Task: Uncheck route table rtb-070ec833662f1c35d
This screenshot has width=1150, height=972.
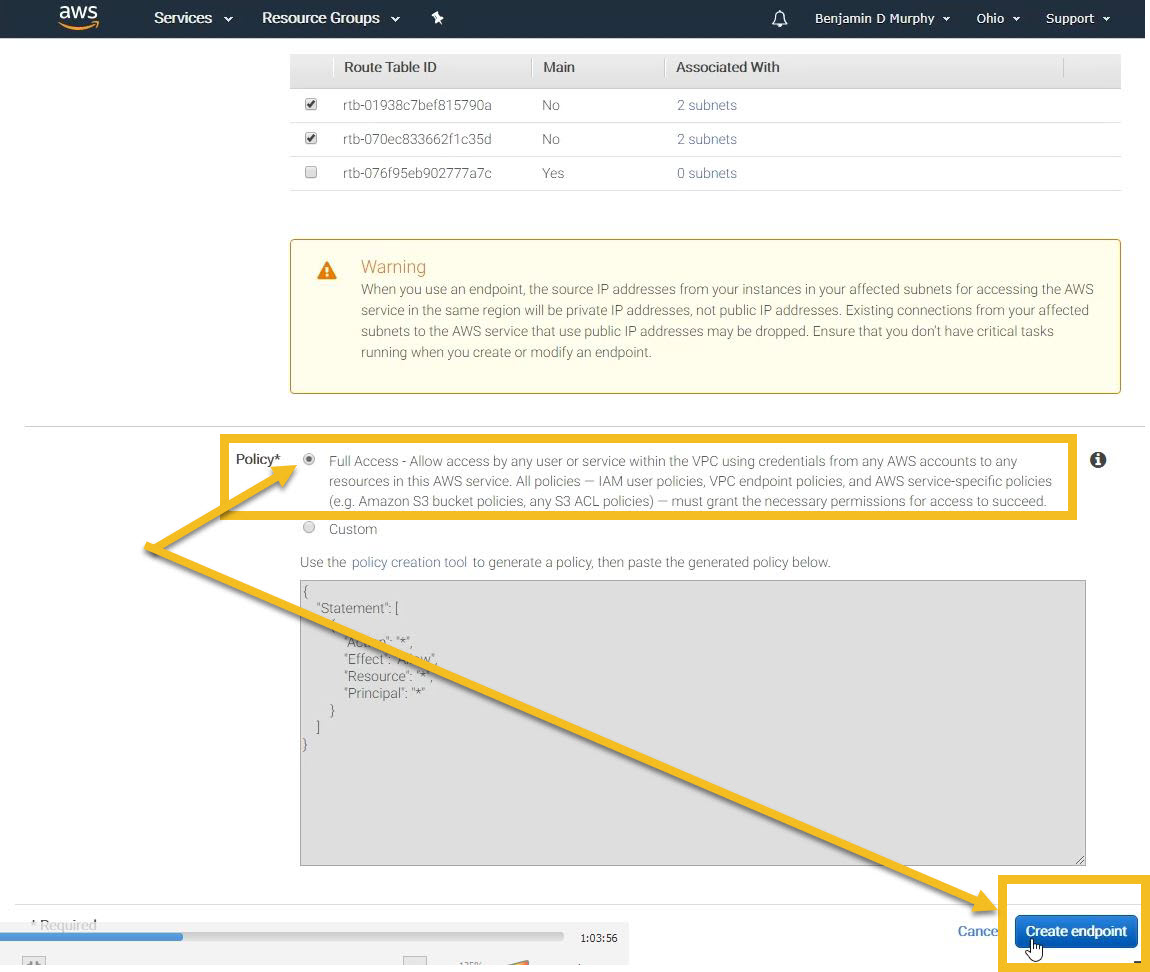Action: click(x=311, y=138)
